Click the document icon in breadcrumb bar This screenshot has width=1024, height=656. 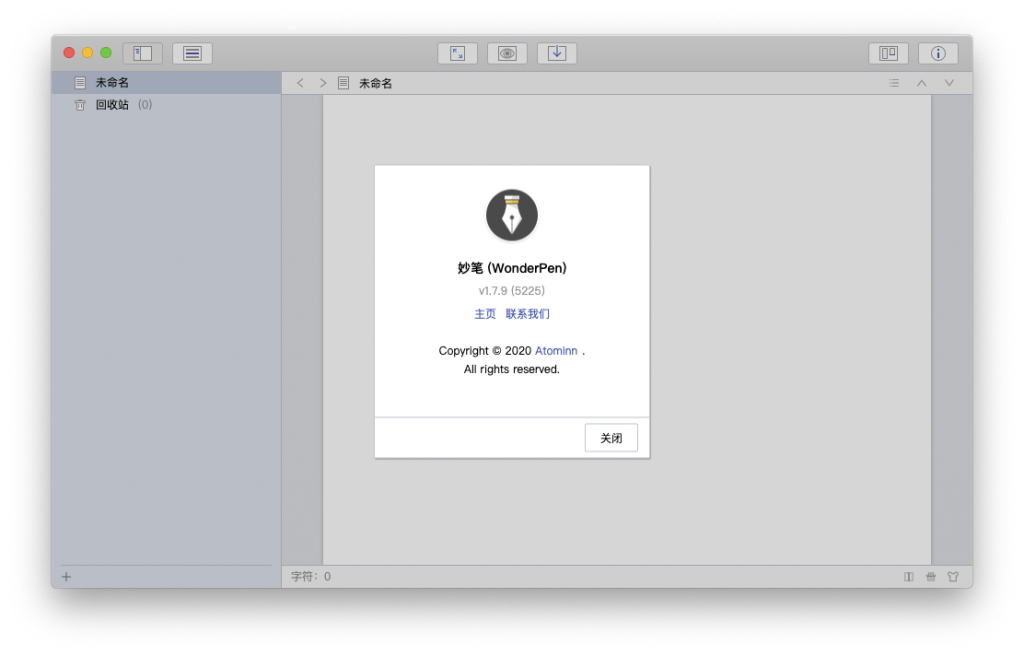344,83
